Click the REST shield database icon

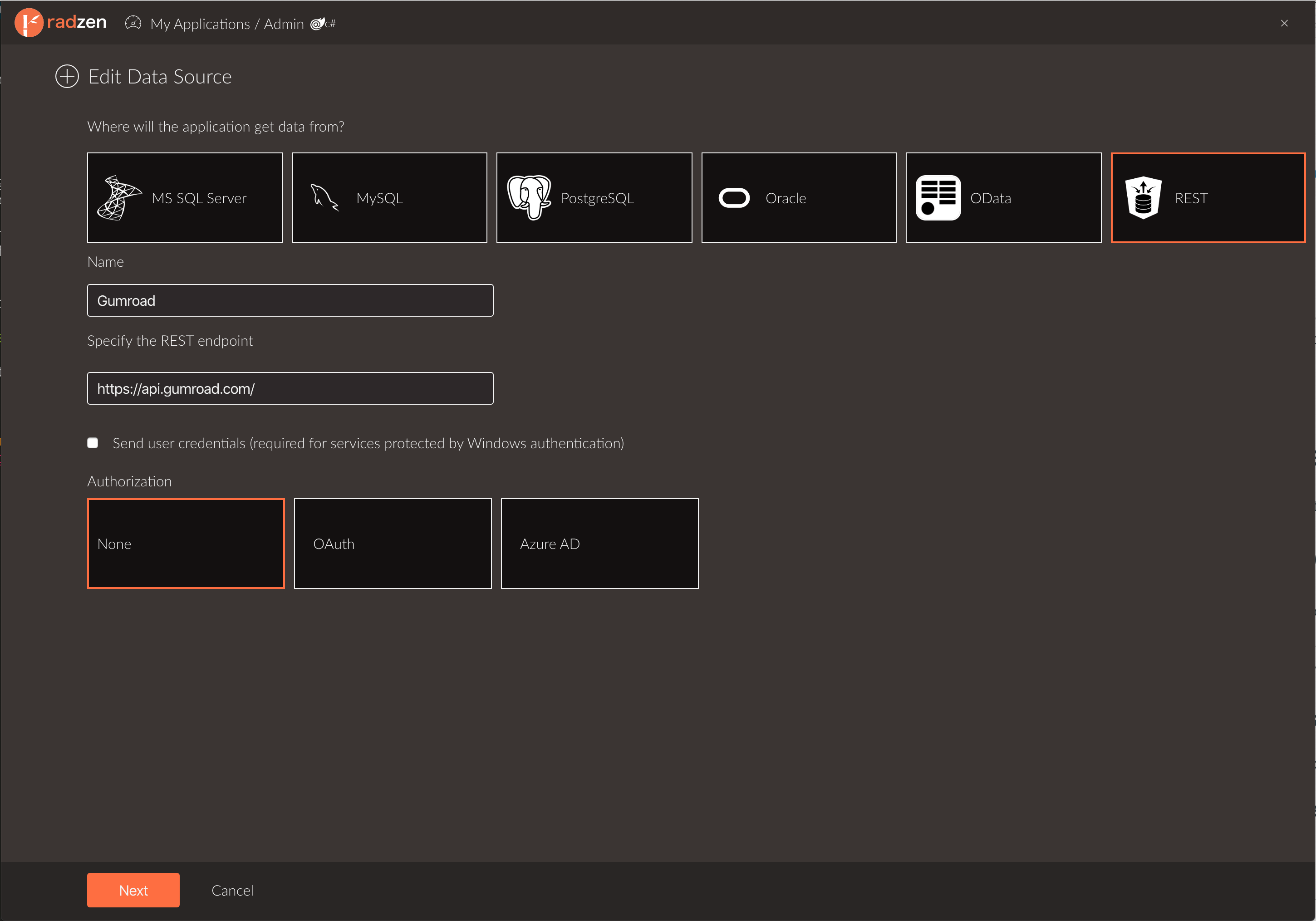[1144, 198]
